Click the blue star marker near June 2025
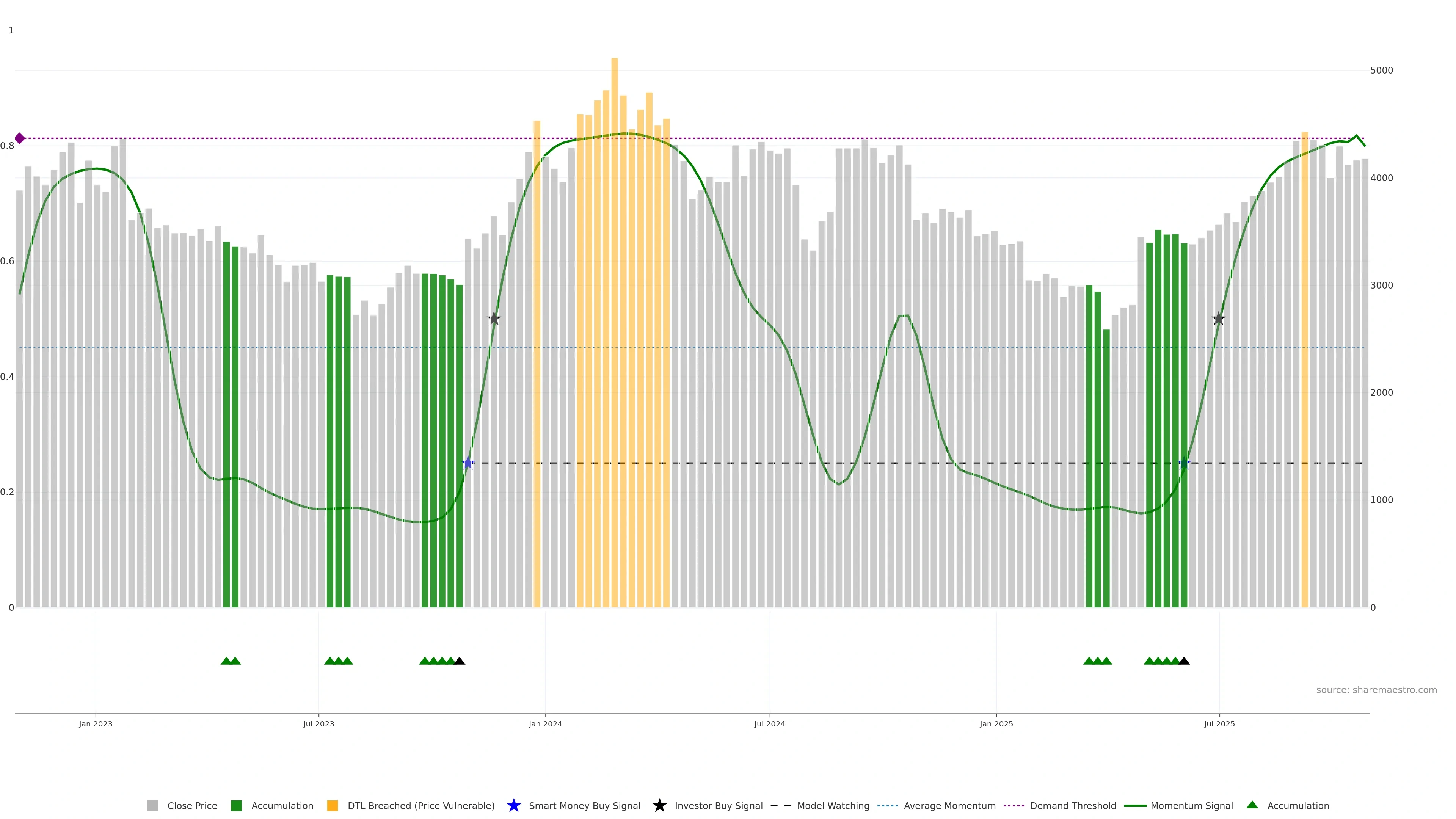The height and width of the screenshot is (819, 1456). (1183, 463)
